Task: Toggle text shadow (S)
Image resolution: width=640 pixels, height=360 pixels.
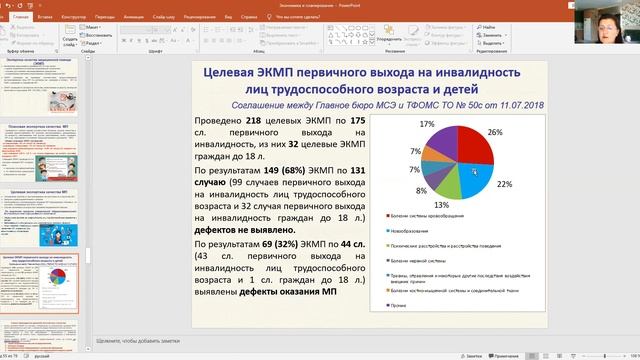Action: [147, 41]
